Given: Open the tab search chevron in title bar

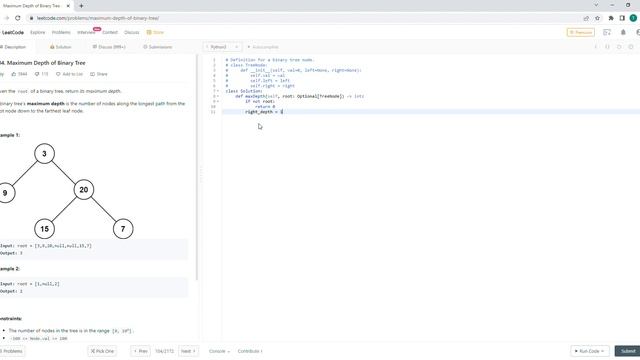Looking at the screenshot, I should click(596, 5).
